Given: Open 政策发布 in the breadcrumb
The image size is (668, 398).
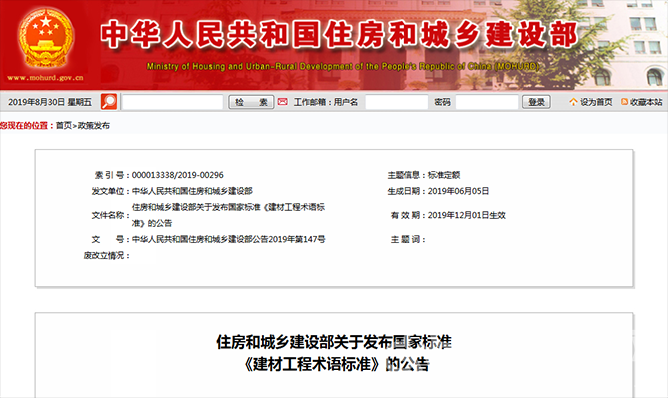Looking at the screenshot, I should [x=94, y=125].
